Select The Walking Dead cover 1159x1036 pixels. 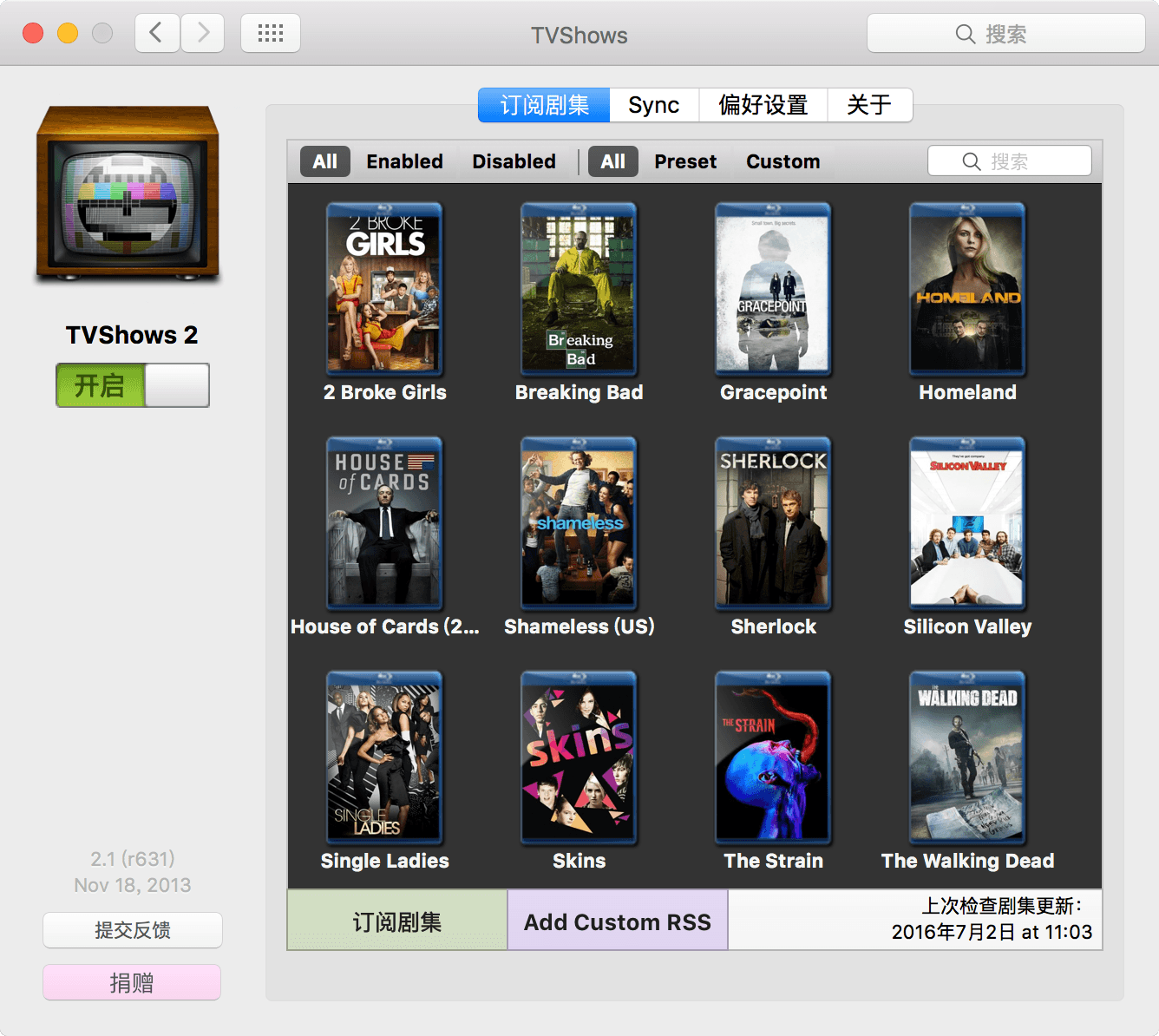(x=967, y=757)
